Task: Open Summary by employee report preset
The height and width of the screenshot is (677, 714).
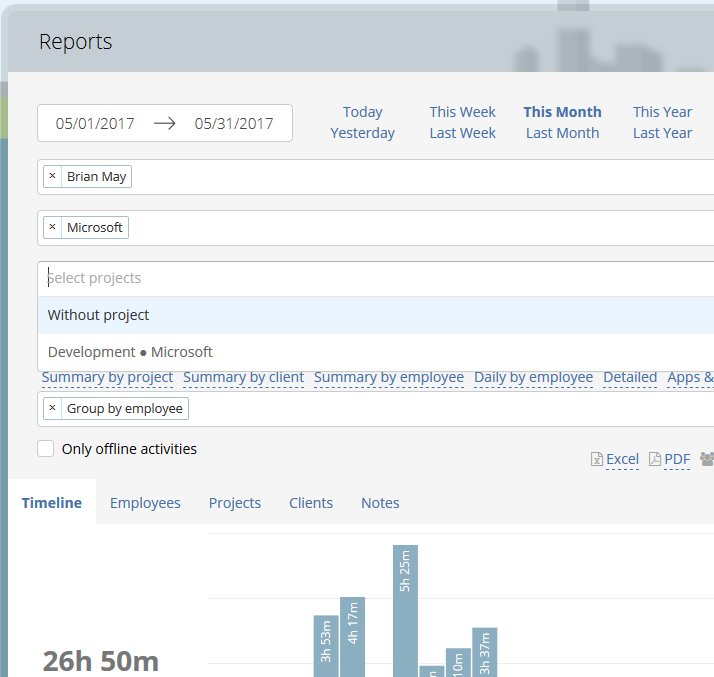Action: (389, 377)
